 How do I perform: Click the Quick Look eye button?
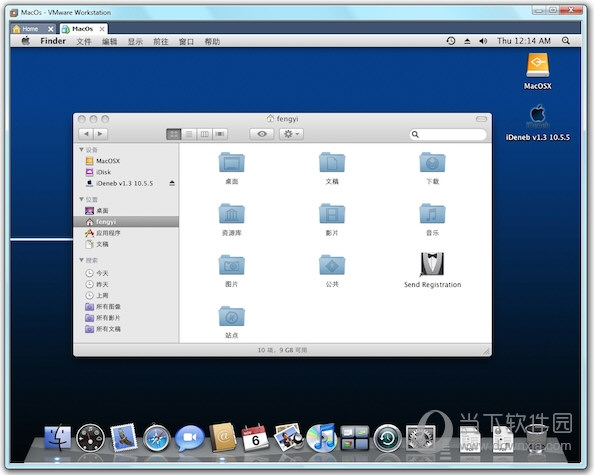(262, 134)
